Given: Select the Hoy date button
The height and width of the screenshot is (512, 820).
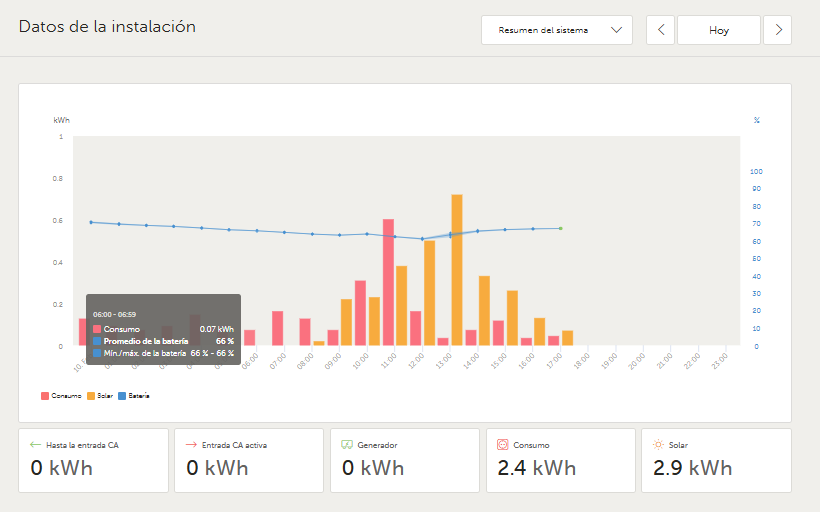Looking at the screenshot, I should 719,30.
